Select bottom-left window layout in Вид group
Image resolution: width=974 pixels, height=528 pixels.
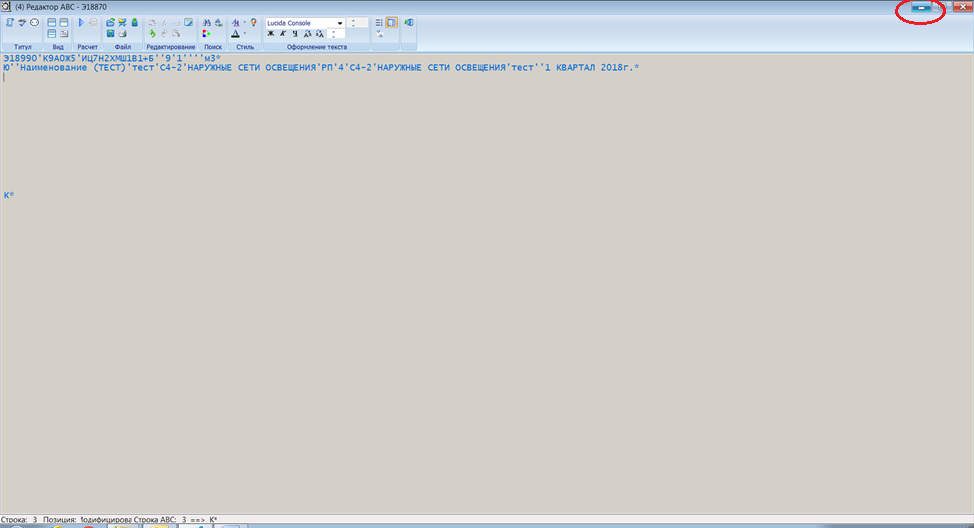[x=52, y=34]
